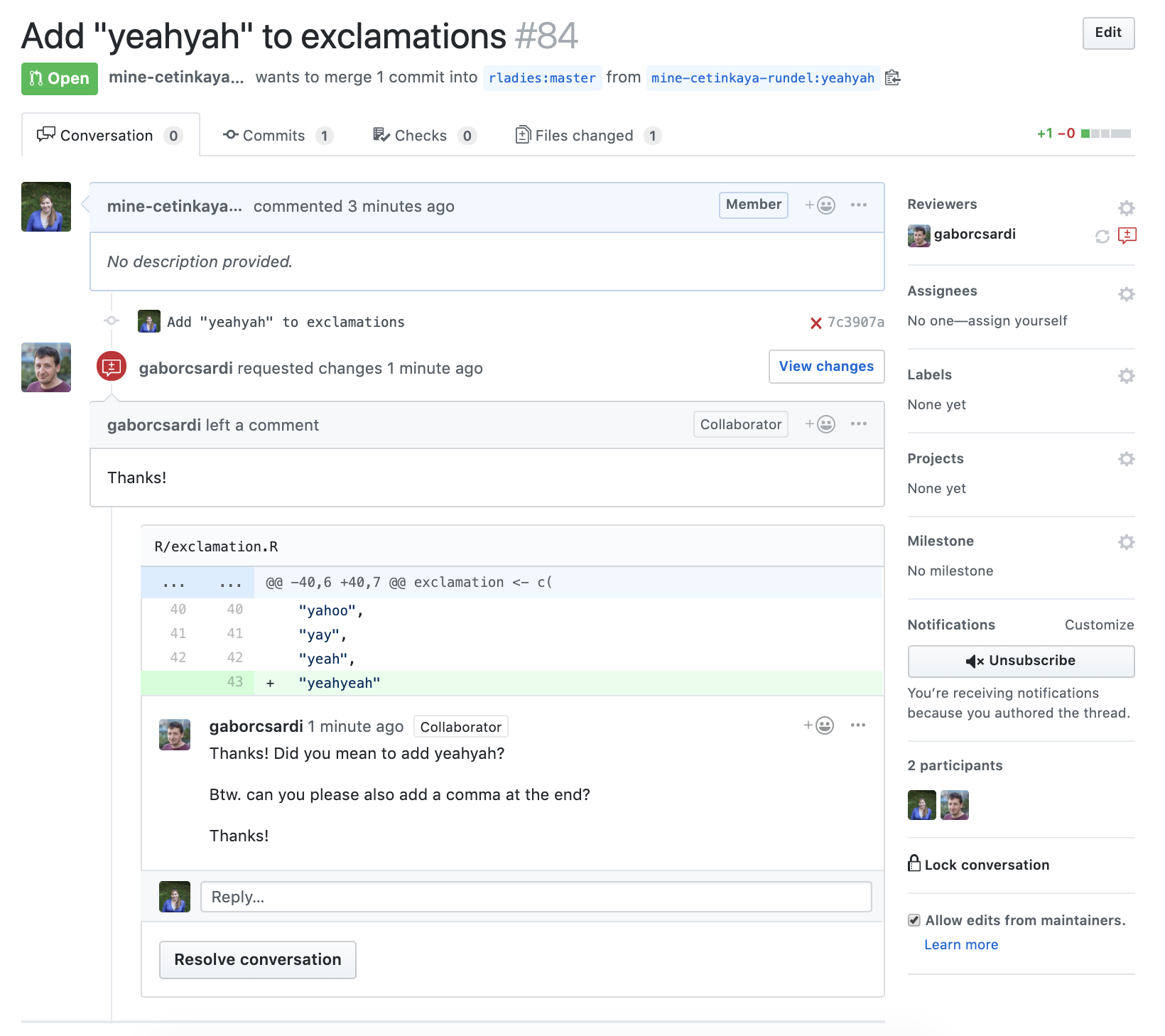Click the diff stat bar showing +1 −0
Image resolution: width=1165 pixels, height=1036 pixels.
click(1105, 134)
